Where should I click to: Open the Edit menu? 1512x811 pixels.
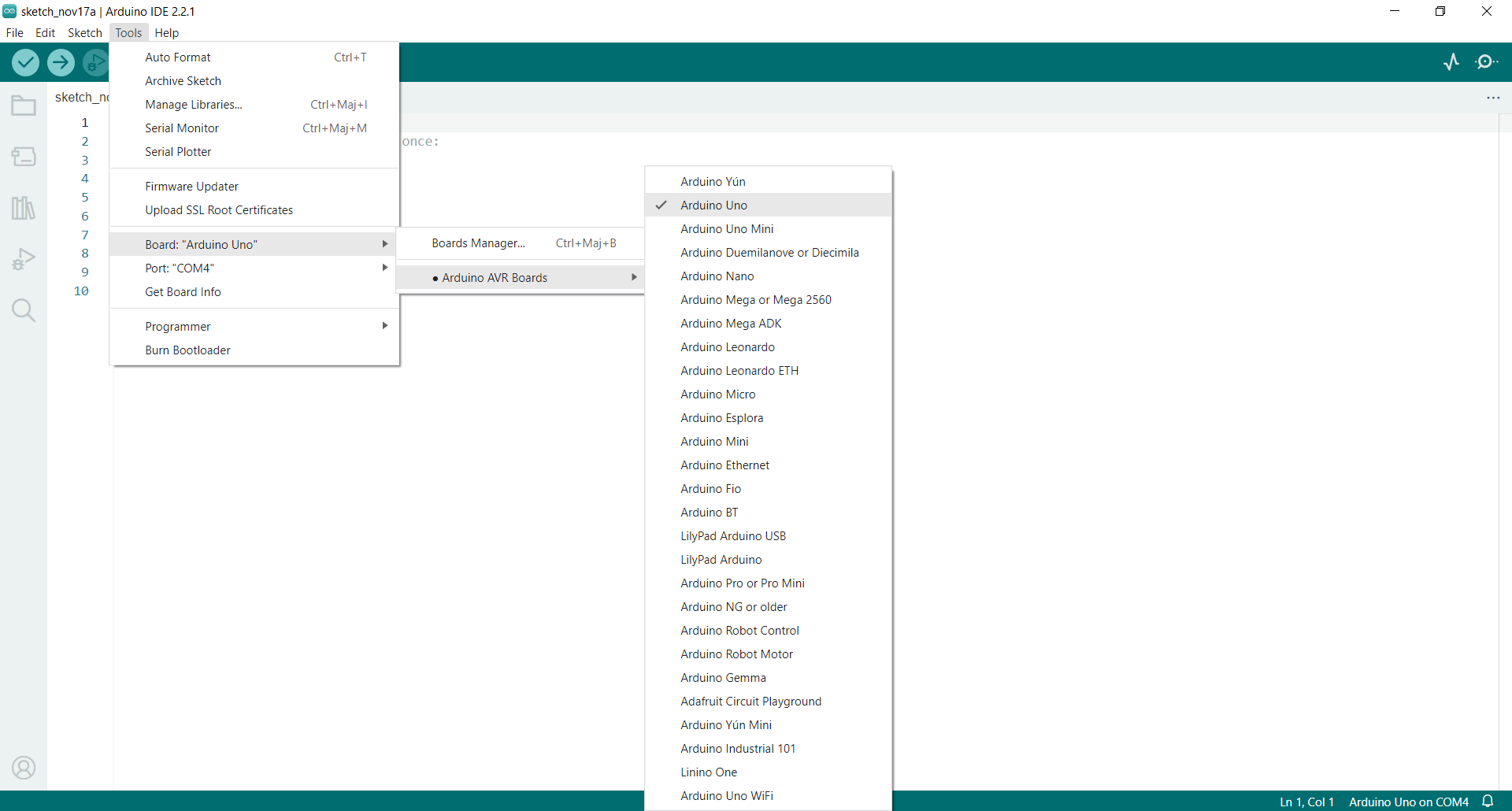pos(45,32)
